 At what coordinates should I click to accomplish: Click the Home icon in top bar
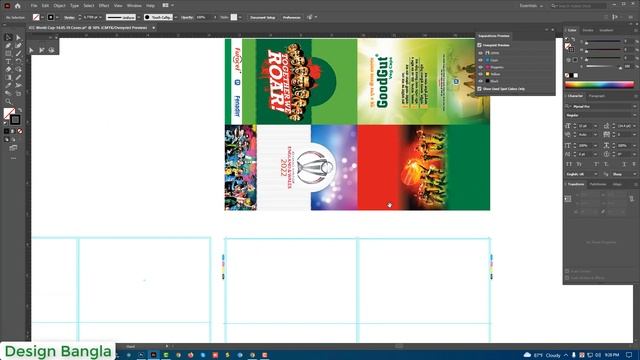point(18,6)
